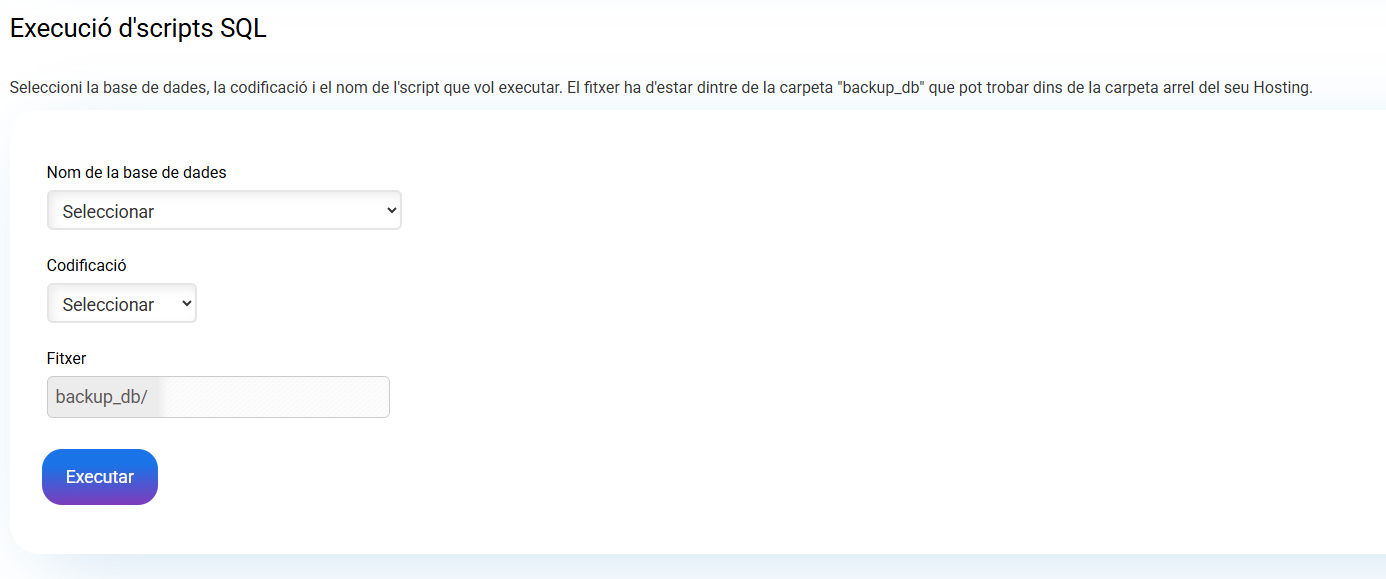Screen dimensions: 1386x579
Task: Click the 'Execució d'scripts SQL' heading
Action: pos(138,28)
